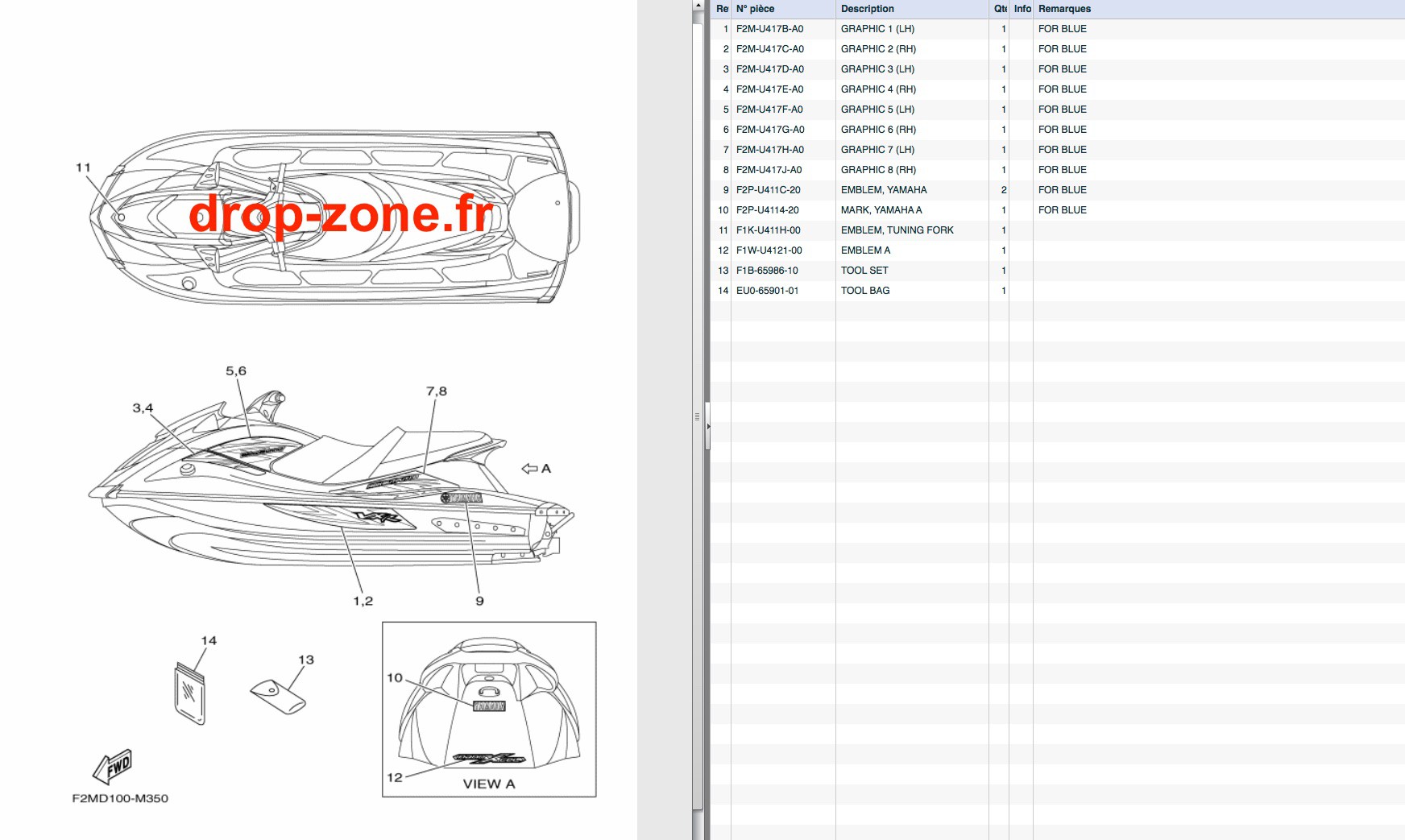Select row 'EMBLEM, YAMAHA'
Viewport: 1405px width, 840px height.
point(1058,190)
